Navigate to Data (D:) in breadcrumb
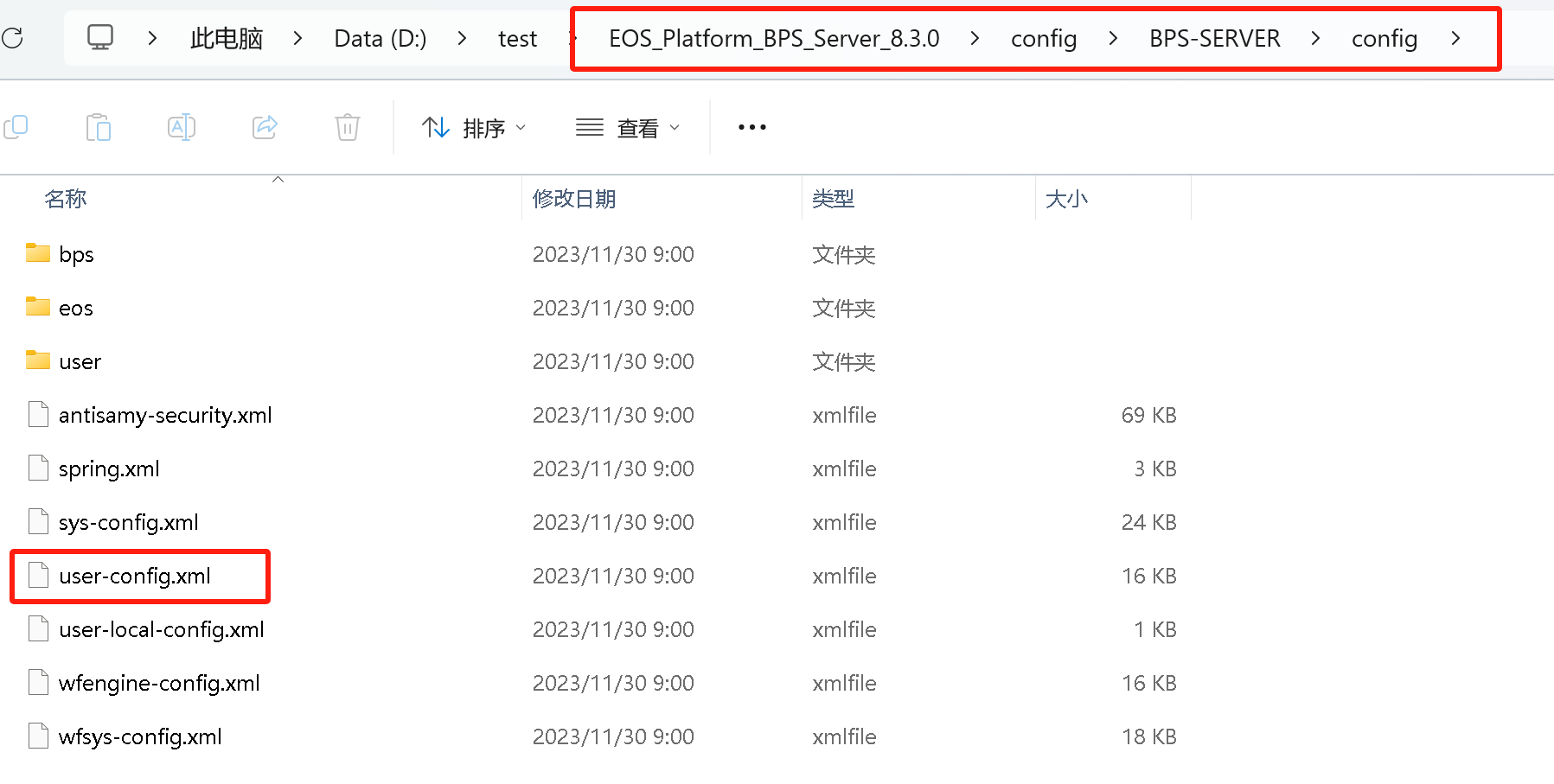Screen dimensions: 1554x784 point(380,38)
